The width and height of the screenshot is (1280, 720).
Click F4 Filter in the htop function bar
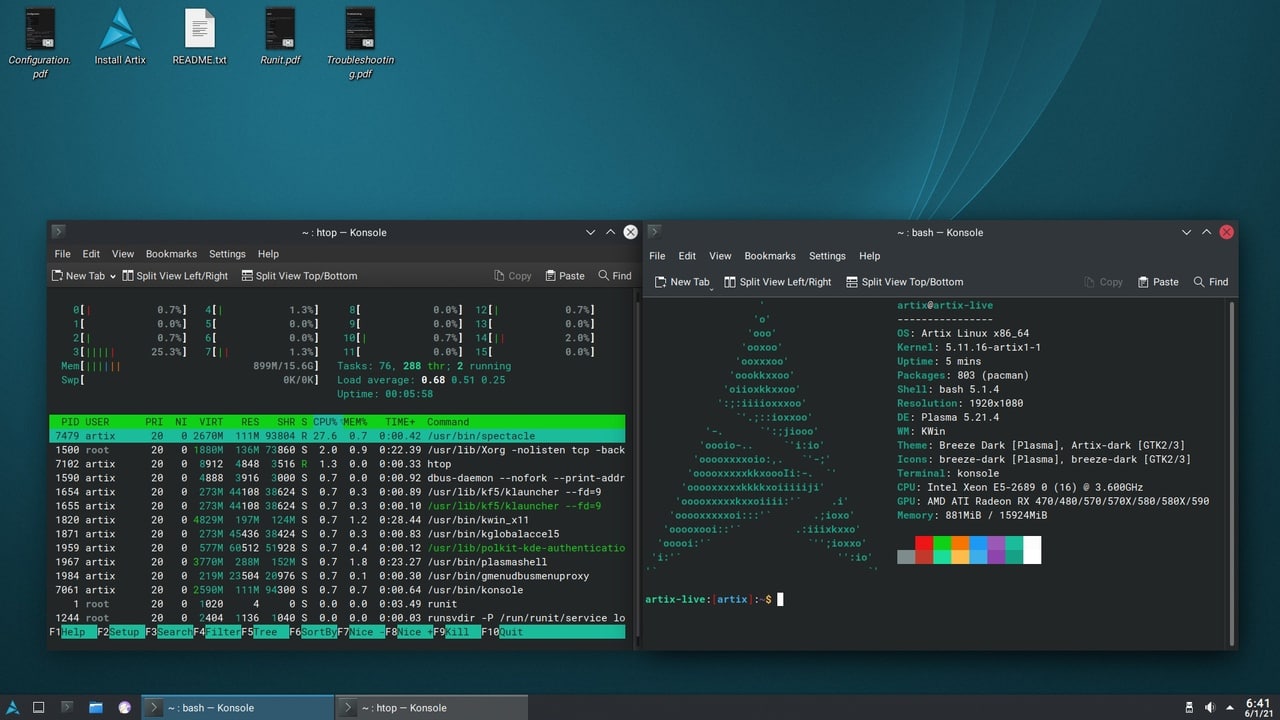click(216, 632)
